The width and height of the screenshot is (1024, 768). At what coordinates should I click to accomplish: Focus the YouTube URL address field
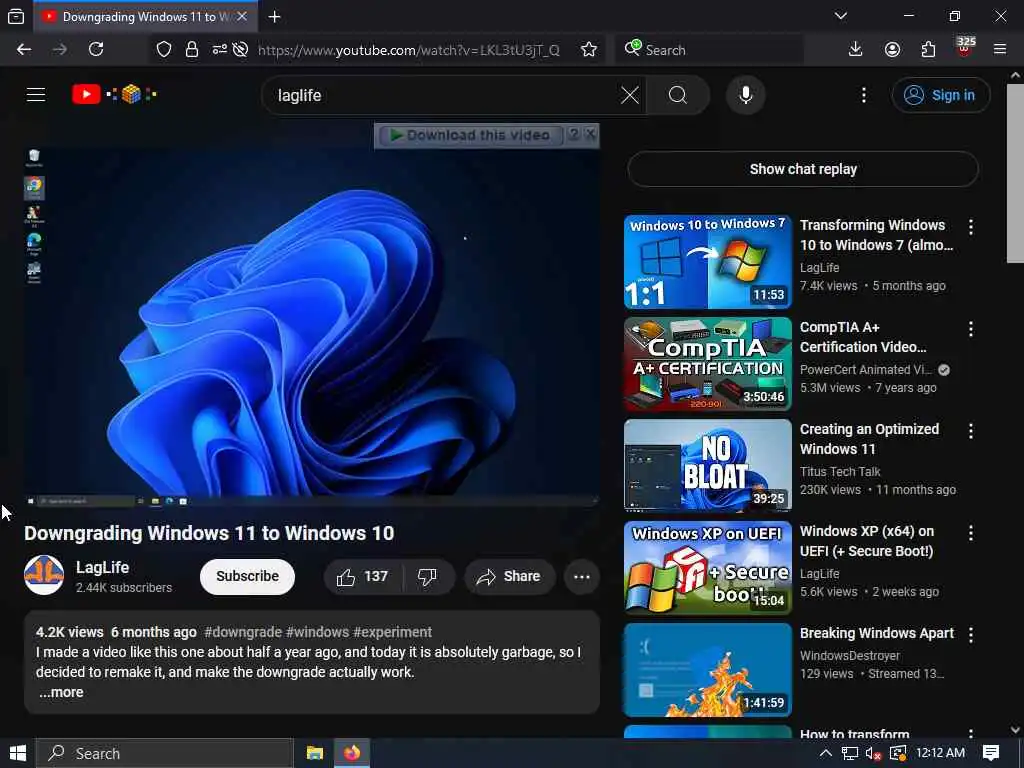tap(409, 50)
